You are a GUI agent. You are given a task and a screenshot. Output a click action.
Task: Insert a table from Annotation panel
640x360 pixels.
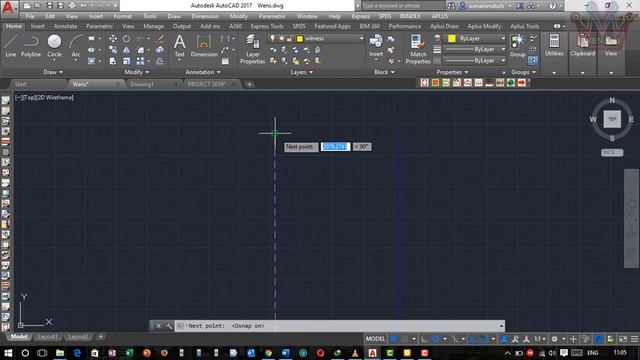tap(225, 61)
